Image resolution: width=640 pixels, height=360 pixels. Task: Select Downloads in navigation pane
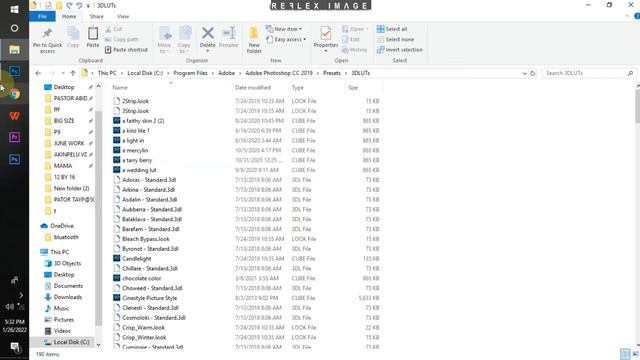(x=68, y=297)
